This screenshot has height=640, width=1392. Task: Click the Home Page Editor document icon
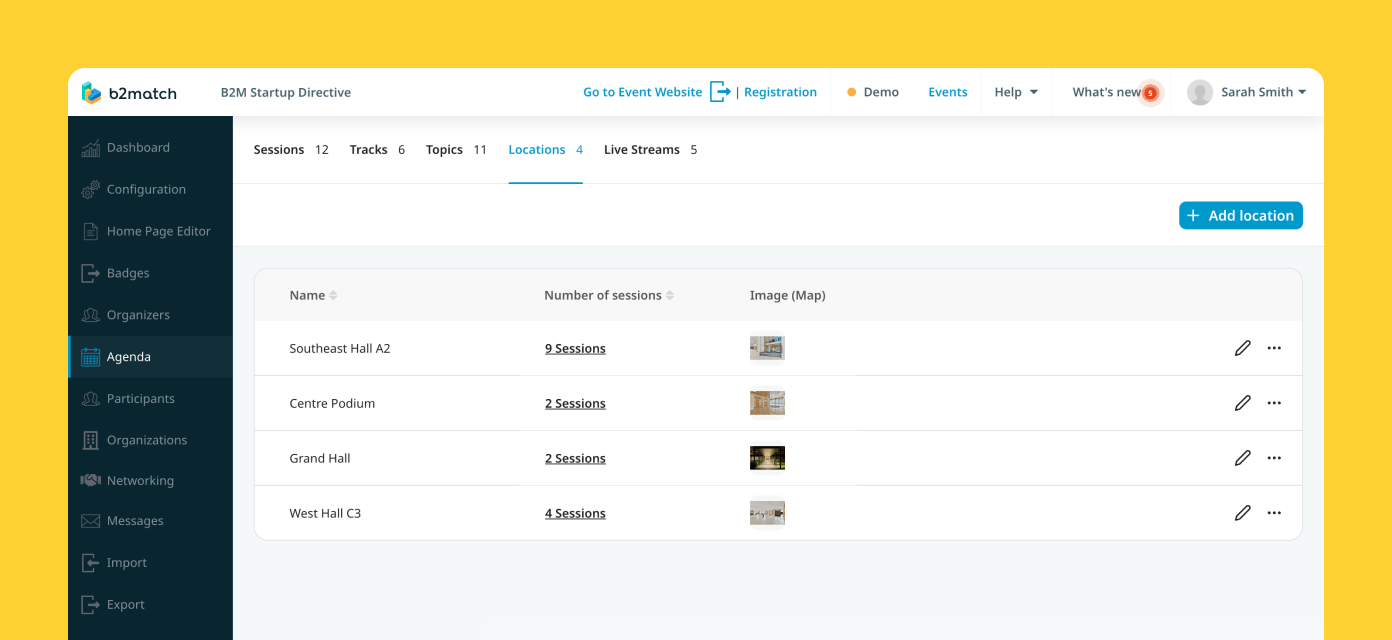[90, 231]
